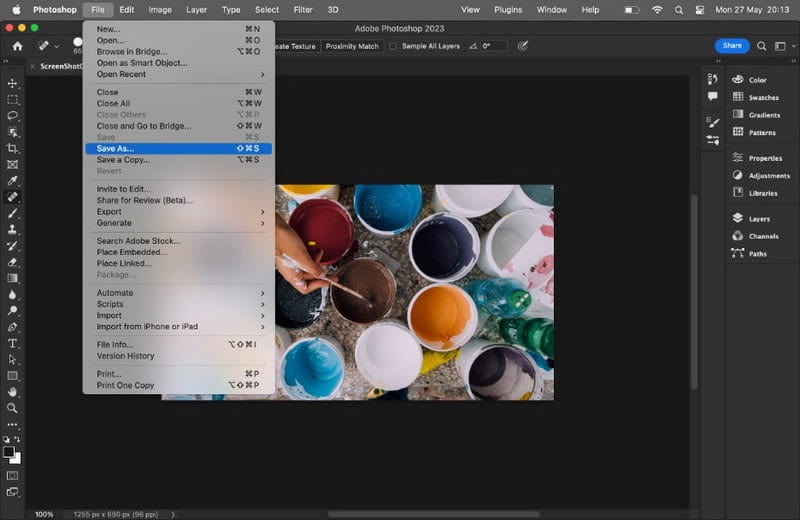
Task: Click the foreground color swatch
Action: pyautogui.click(x=9, y=452)
